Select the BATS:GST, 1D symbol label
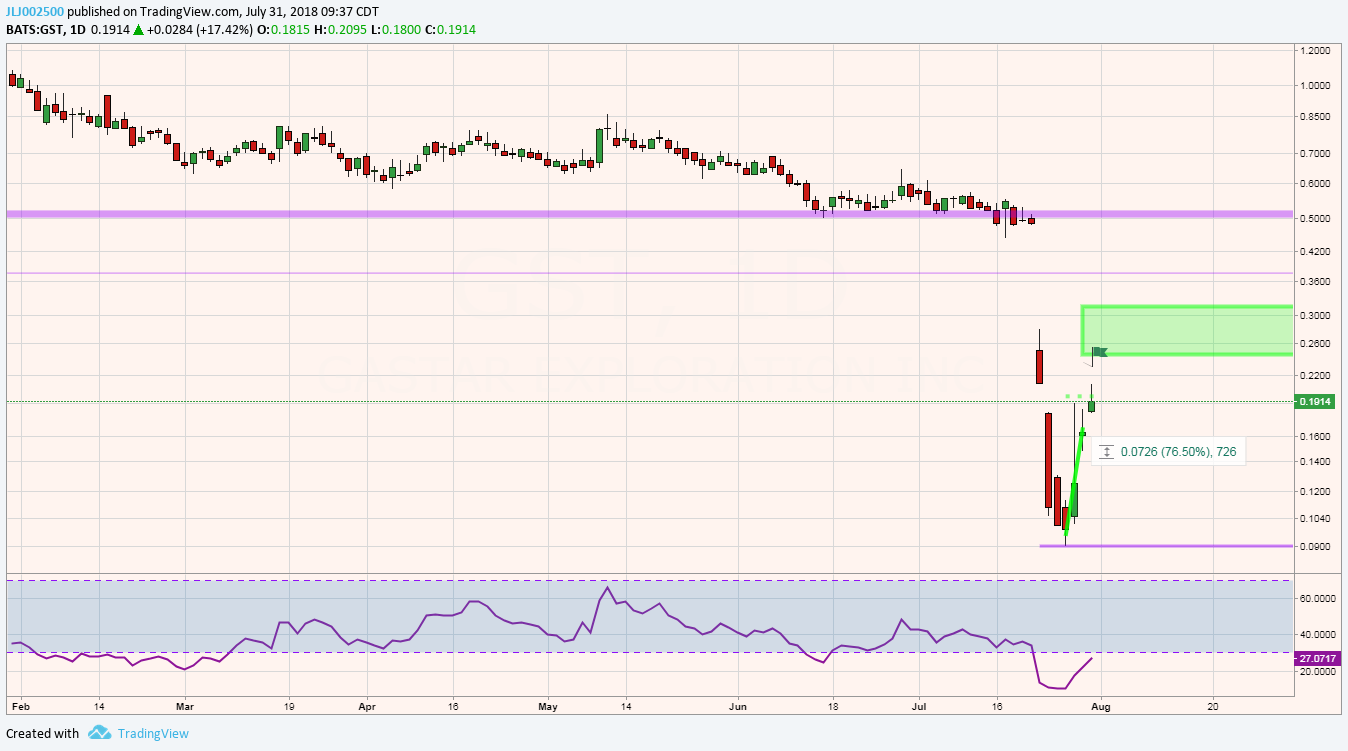1348x751 pixels. point(45,30)
